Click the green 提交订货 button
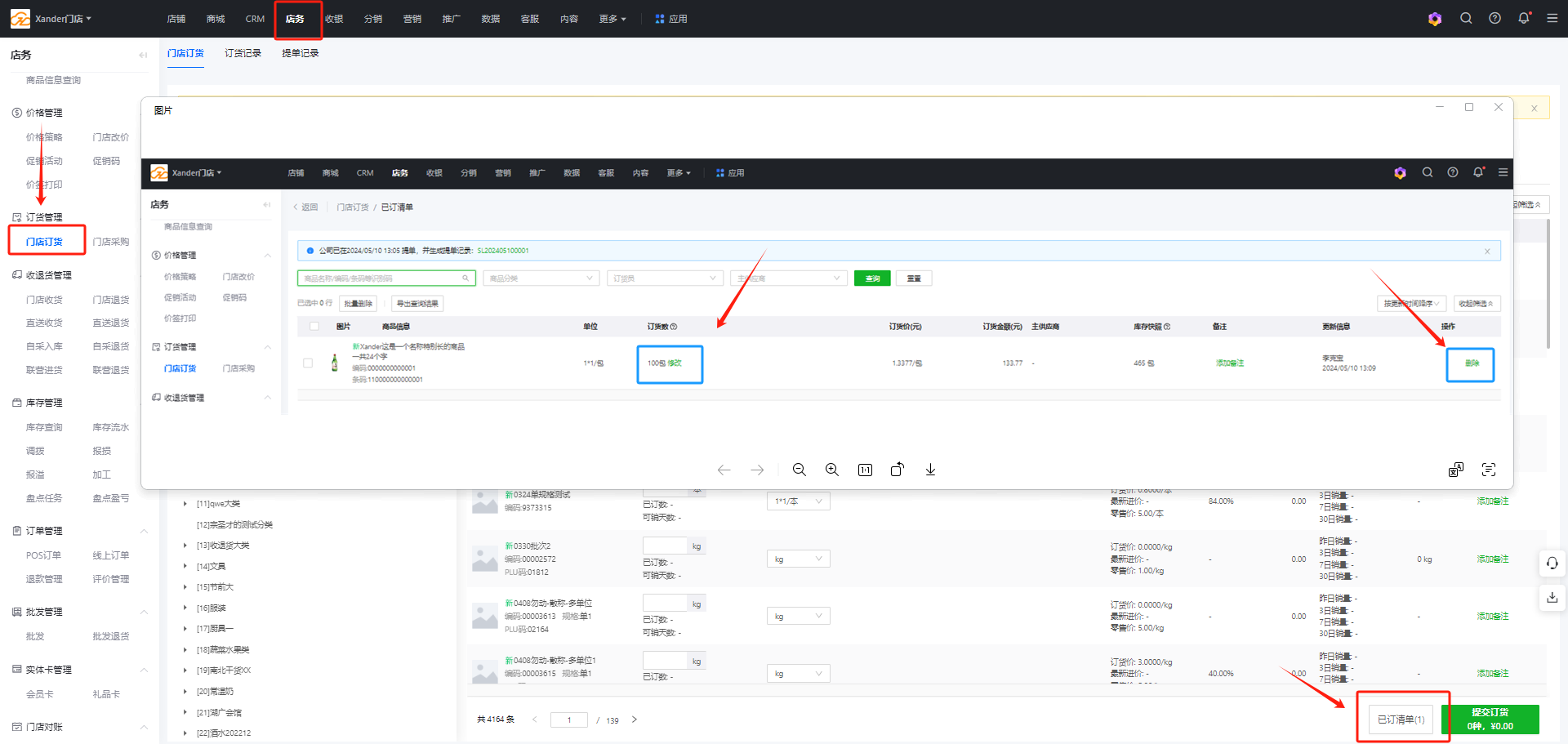The height and width of the screenshot is (744, 1568). (1490, 719)
